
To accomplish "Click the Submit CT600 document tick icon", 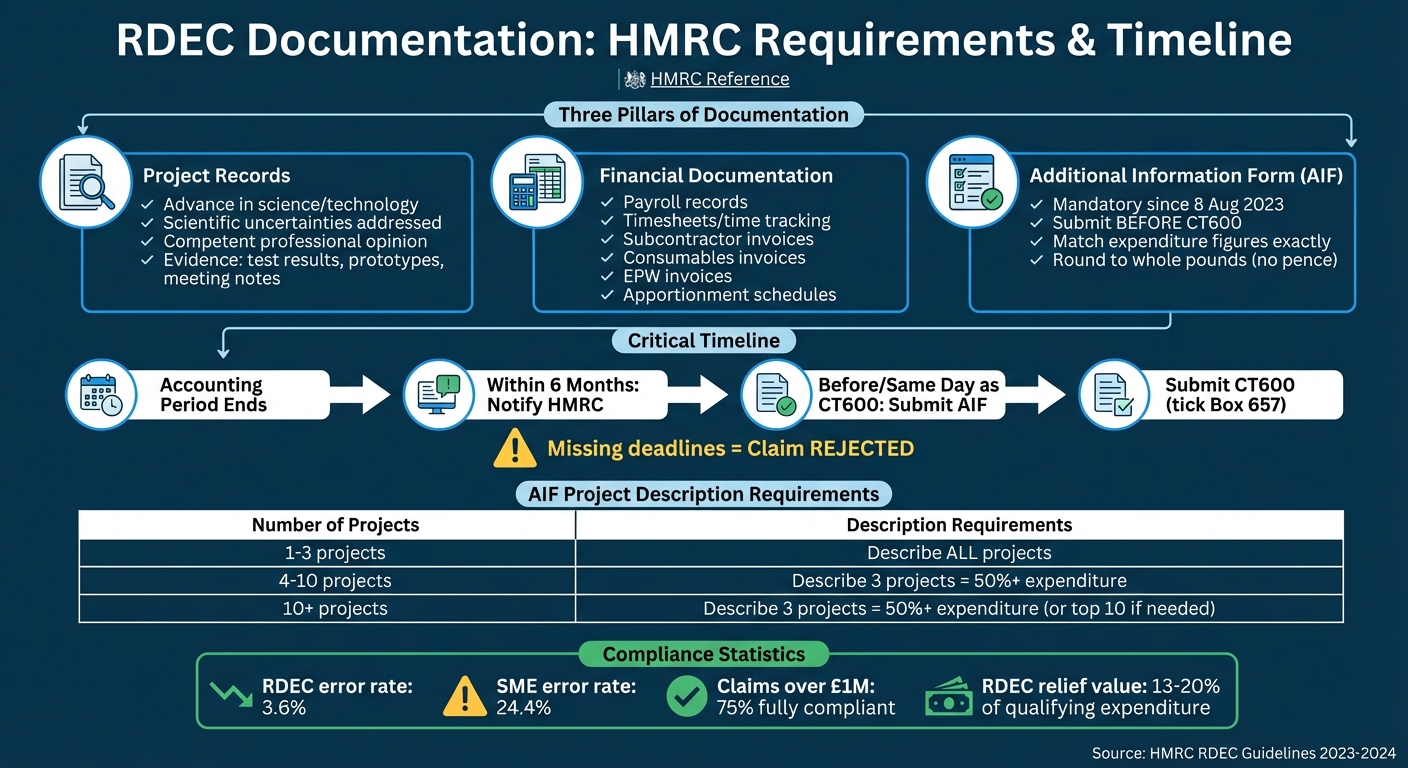I will [1113, 395].
